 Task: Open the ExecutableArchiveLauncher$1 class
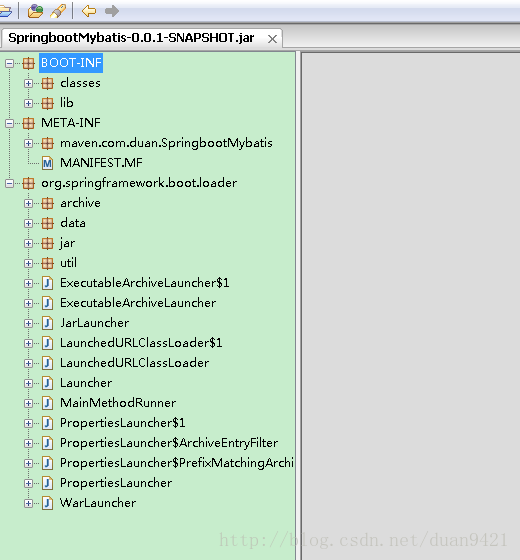[144, 283]
